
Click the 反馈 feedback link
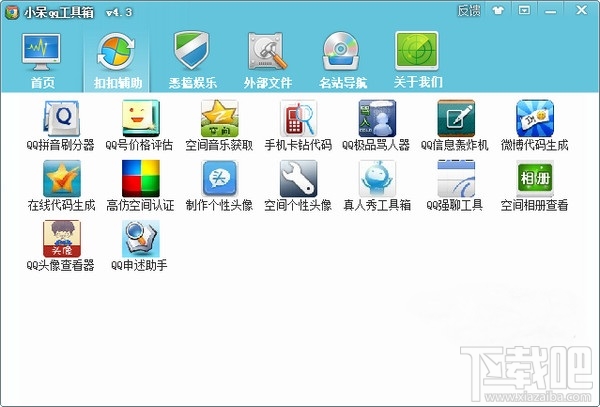pos(469,10)
